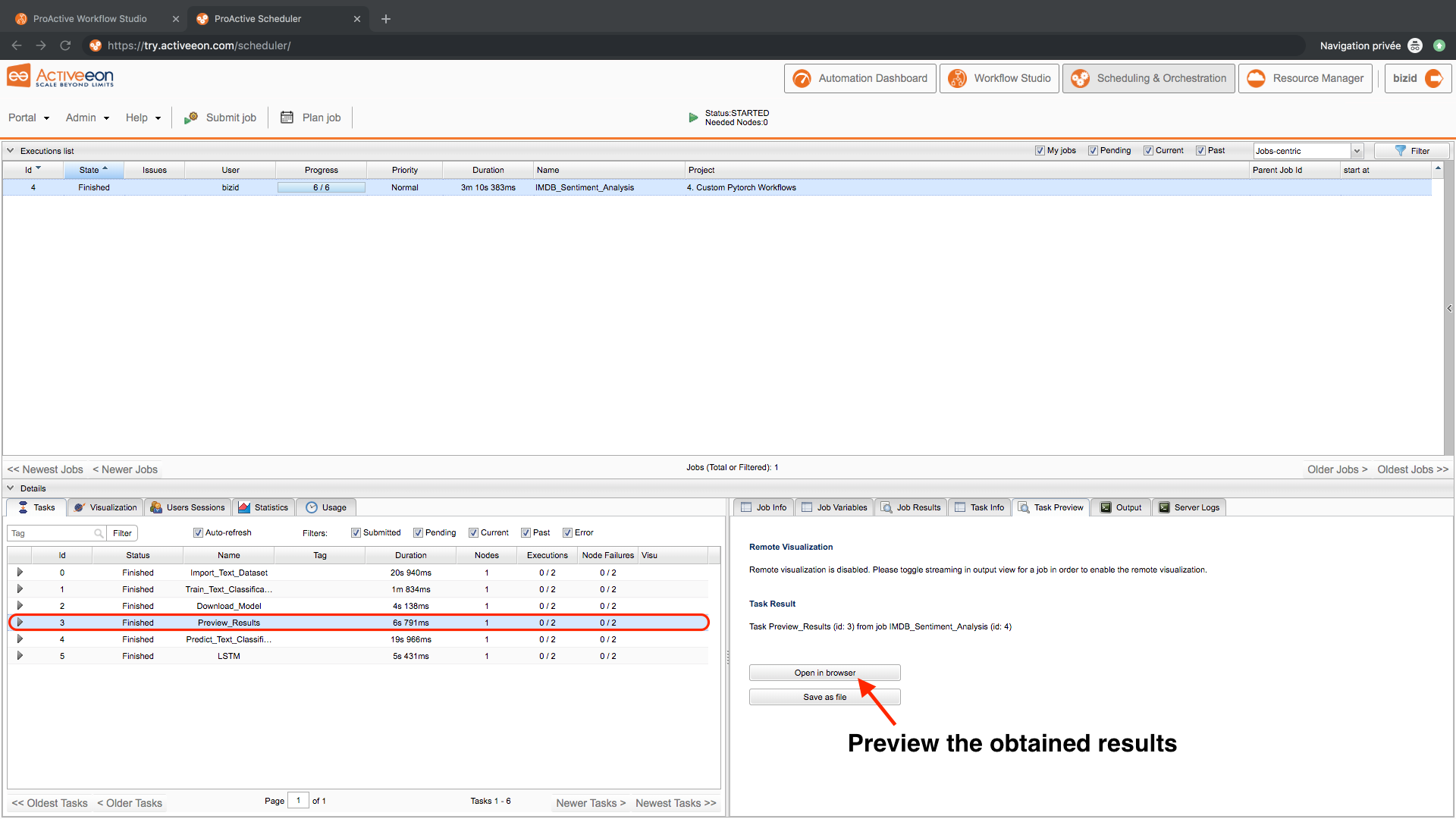The image size is (1456, 819).
Task: Toggle the jobs Pending checkbox
Action: click(x=1093, y=150)
